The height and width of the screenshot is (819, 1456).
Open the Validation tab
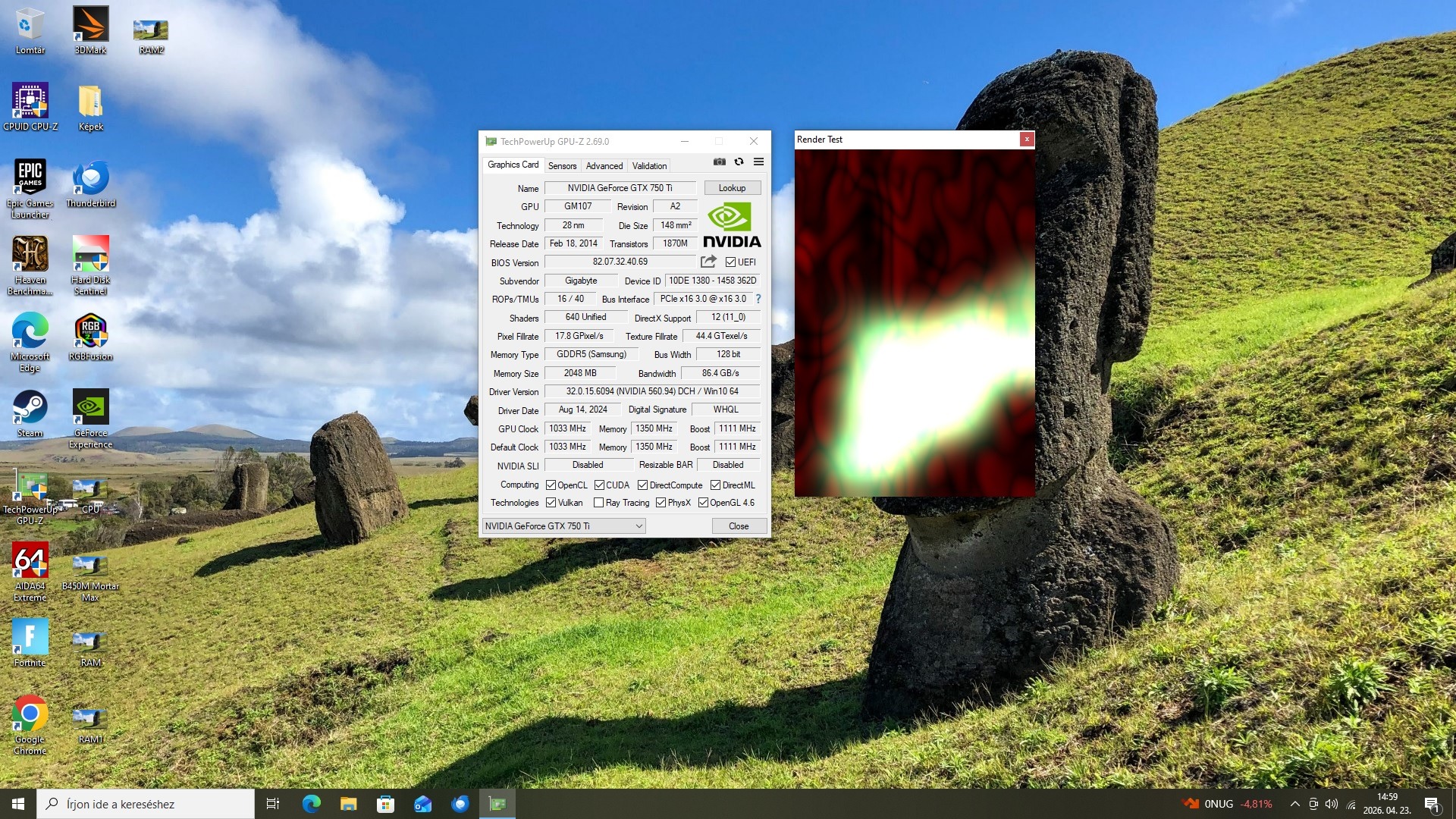(x=649, y=165)
